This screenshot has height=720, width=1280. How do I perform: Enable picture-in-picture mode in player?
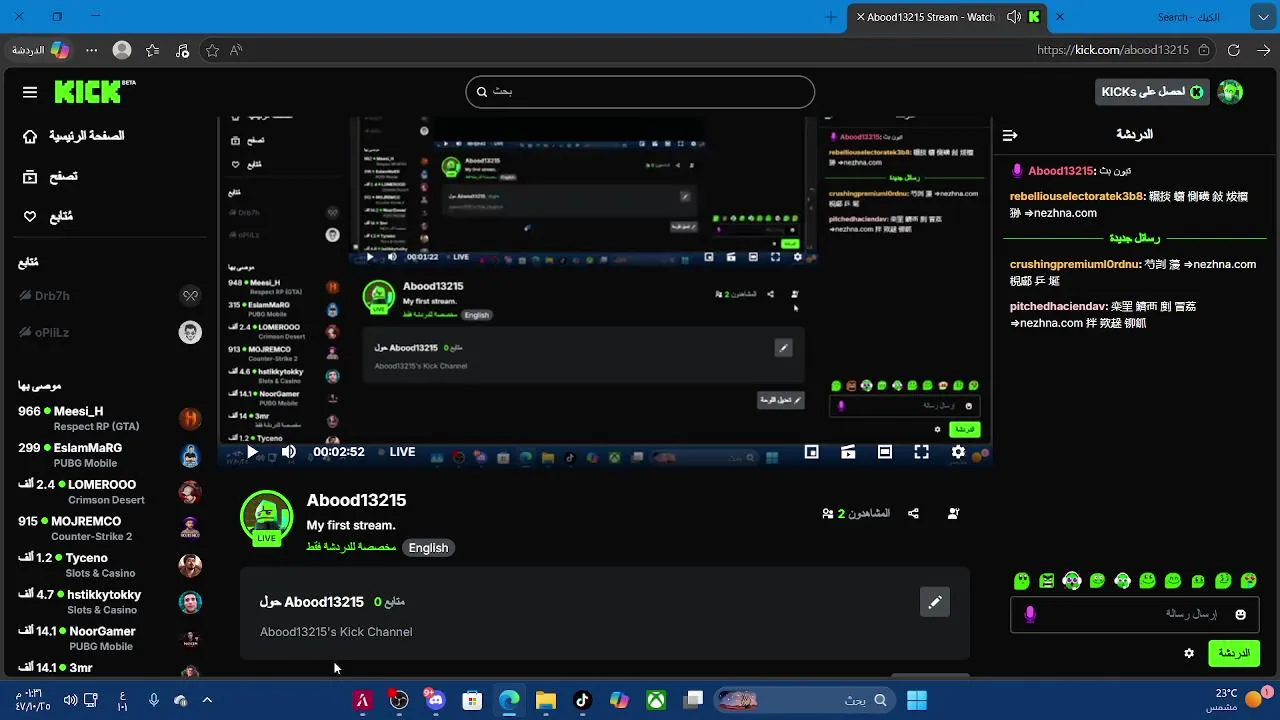[812, 452]
